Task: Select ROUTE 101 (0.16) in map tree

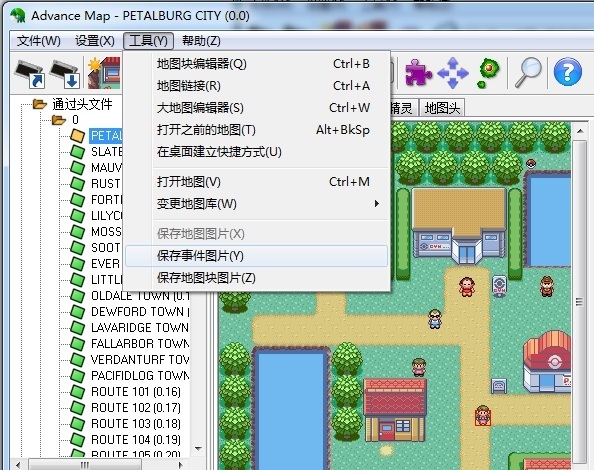Action: click(136, 392)
